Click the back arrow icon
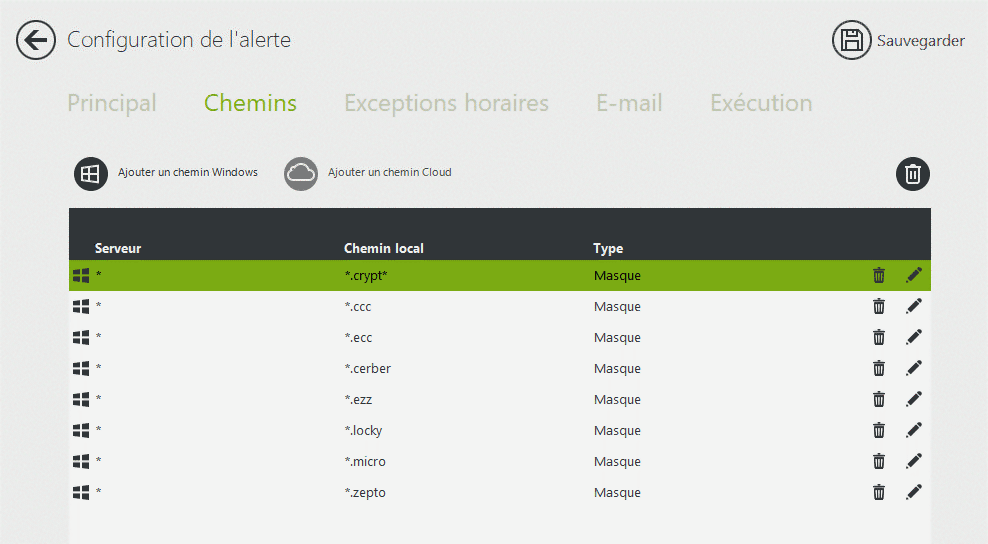This screenshot has width=988, height=544. [x=36, y=40]
